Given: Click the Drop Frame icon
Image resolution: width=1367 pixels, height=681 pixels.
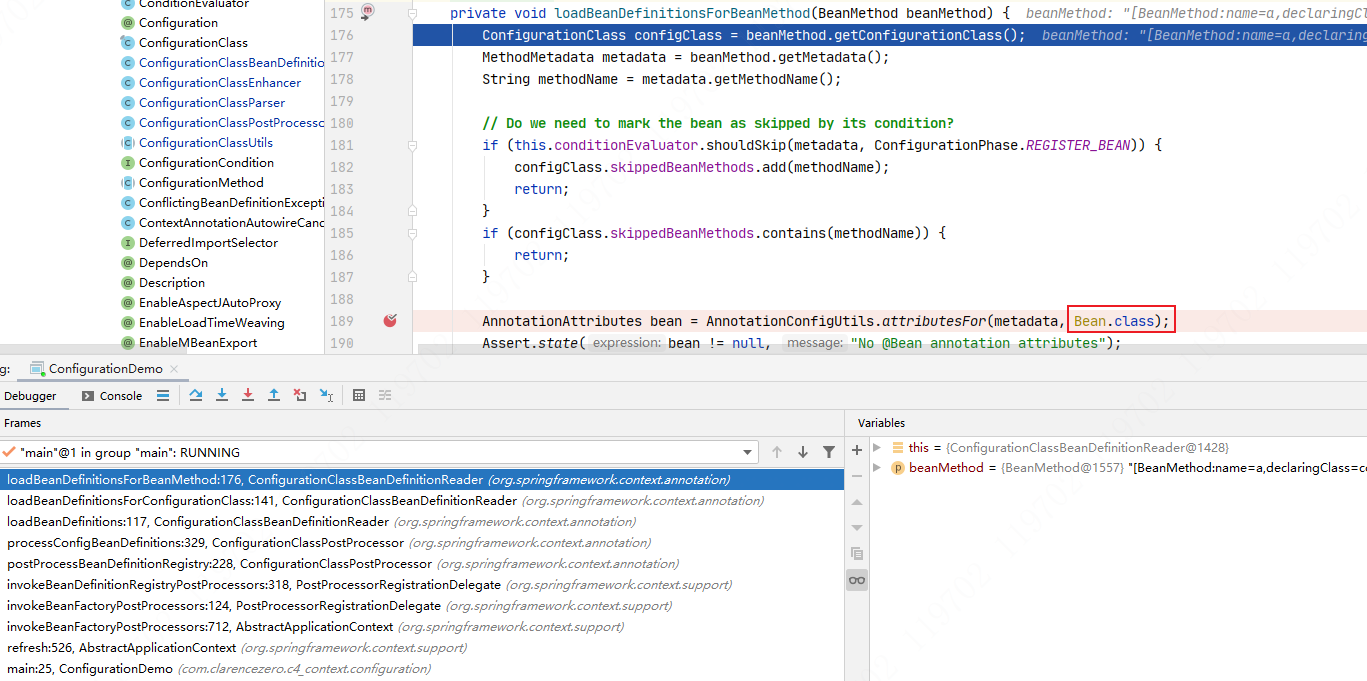Looking at the screenshot, I should pyautogui.click(x=300, y=396).
